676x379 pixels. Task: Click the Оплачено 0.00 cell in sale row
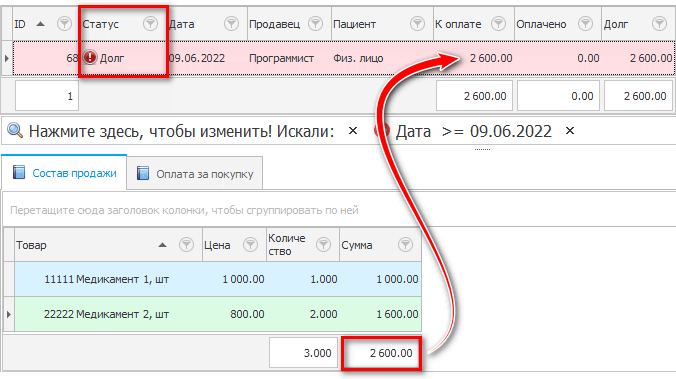pos(558,58)
